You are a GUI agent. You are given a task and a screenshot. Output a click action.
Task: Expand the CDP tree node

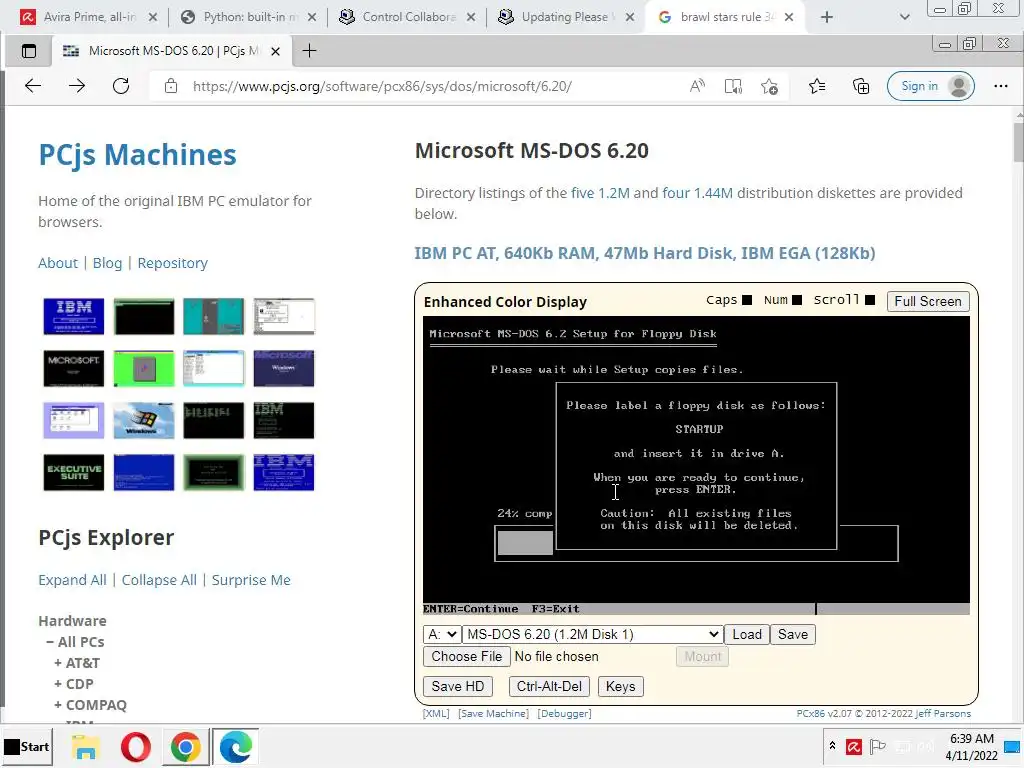pos(58,684)
